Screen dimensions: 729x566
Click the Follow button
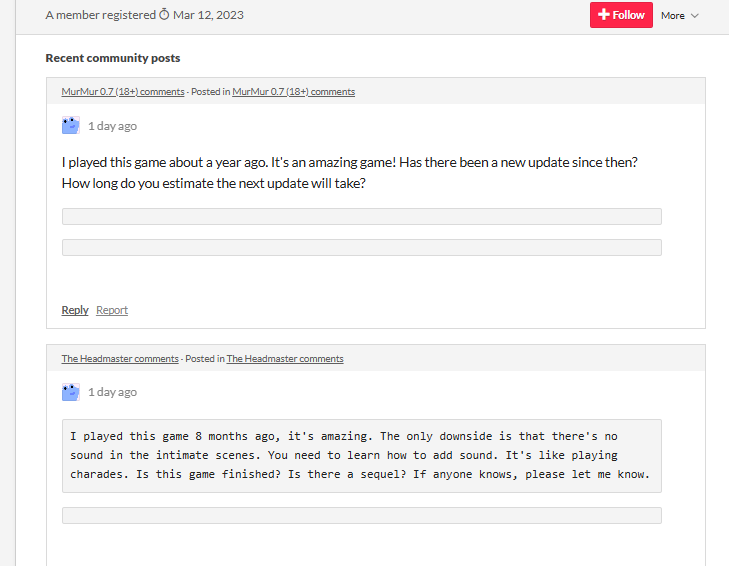(621, 15)
